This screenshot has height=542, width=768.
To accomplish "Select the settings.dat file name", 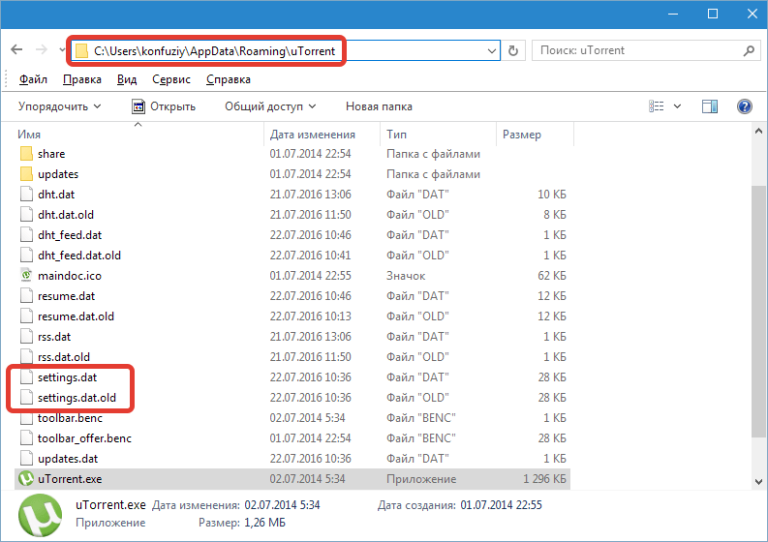I will (x=67, y=377).
